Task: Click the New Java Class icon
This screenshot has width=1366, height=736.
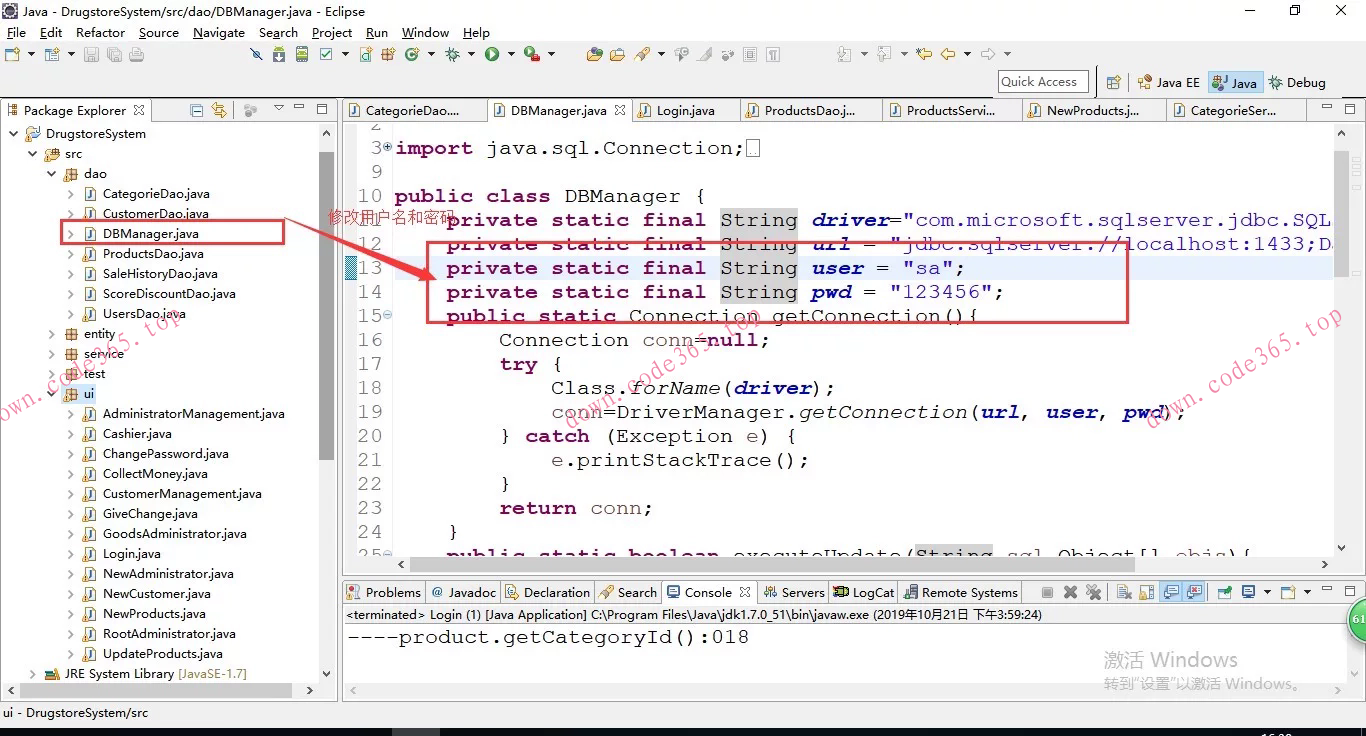Action: [x=412, y=55]
